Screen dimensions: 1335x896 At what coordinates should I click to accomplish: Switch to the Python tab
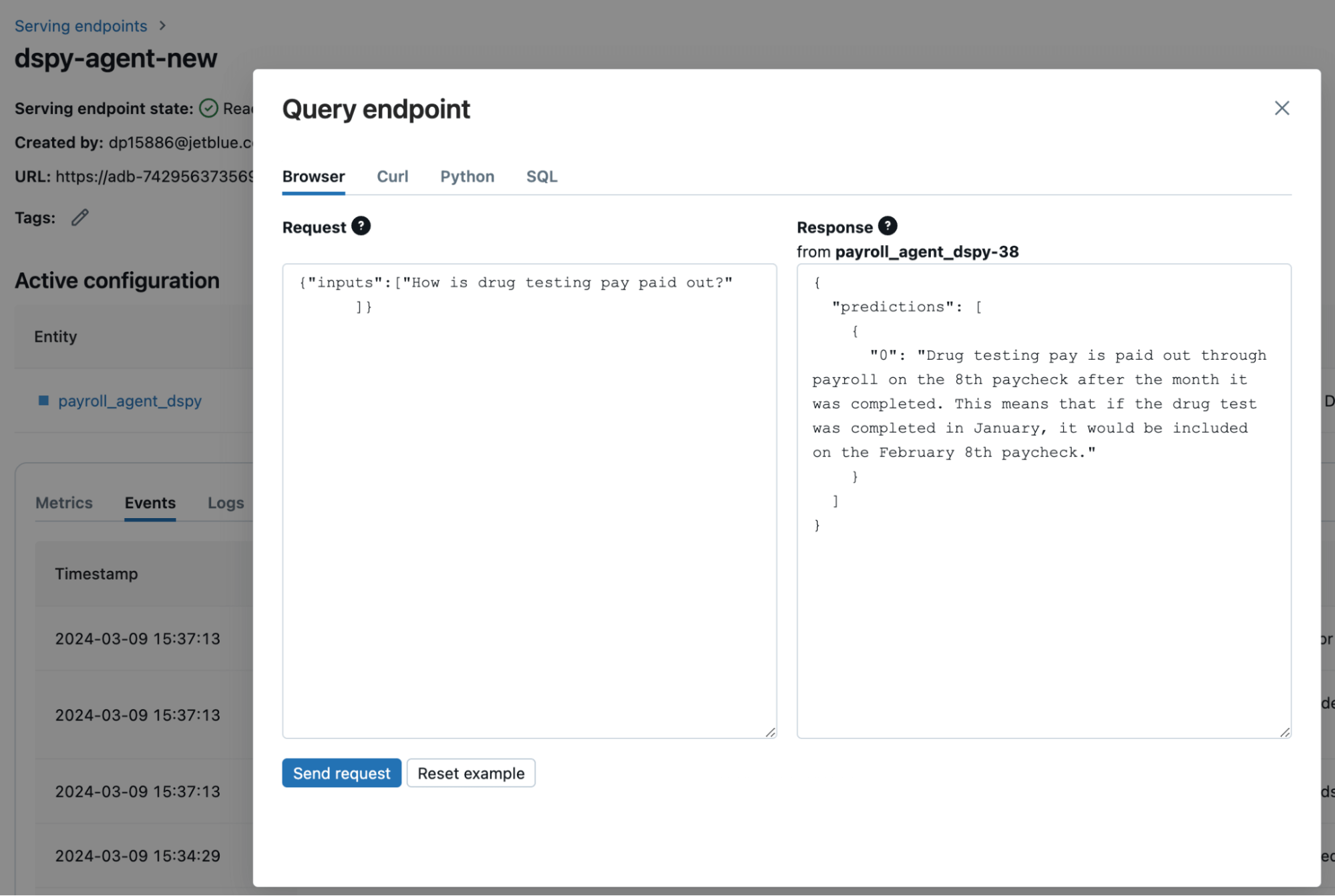point(467,177)
